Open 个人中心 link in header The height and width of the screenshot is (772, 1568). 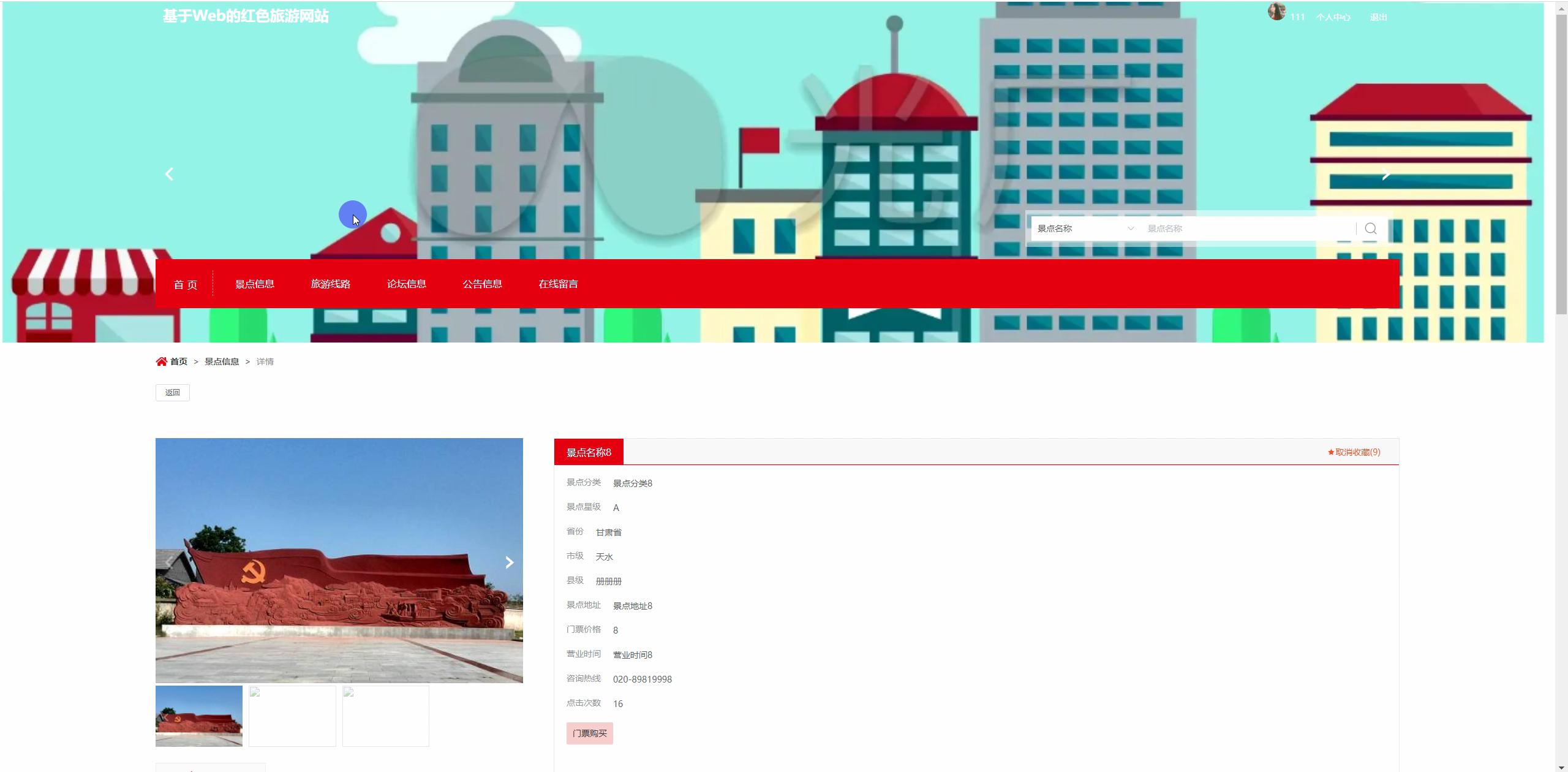point(1333,17)
